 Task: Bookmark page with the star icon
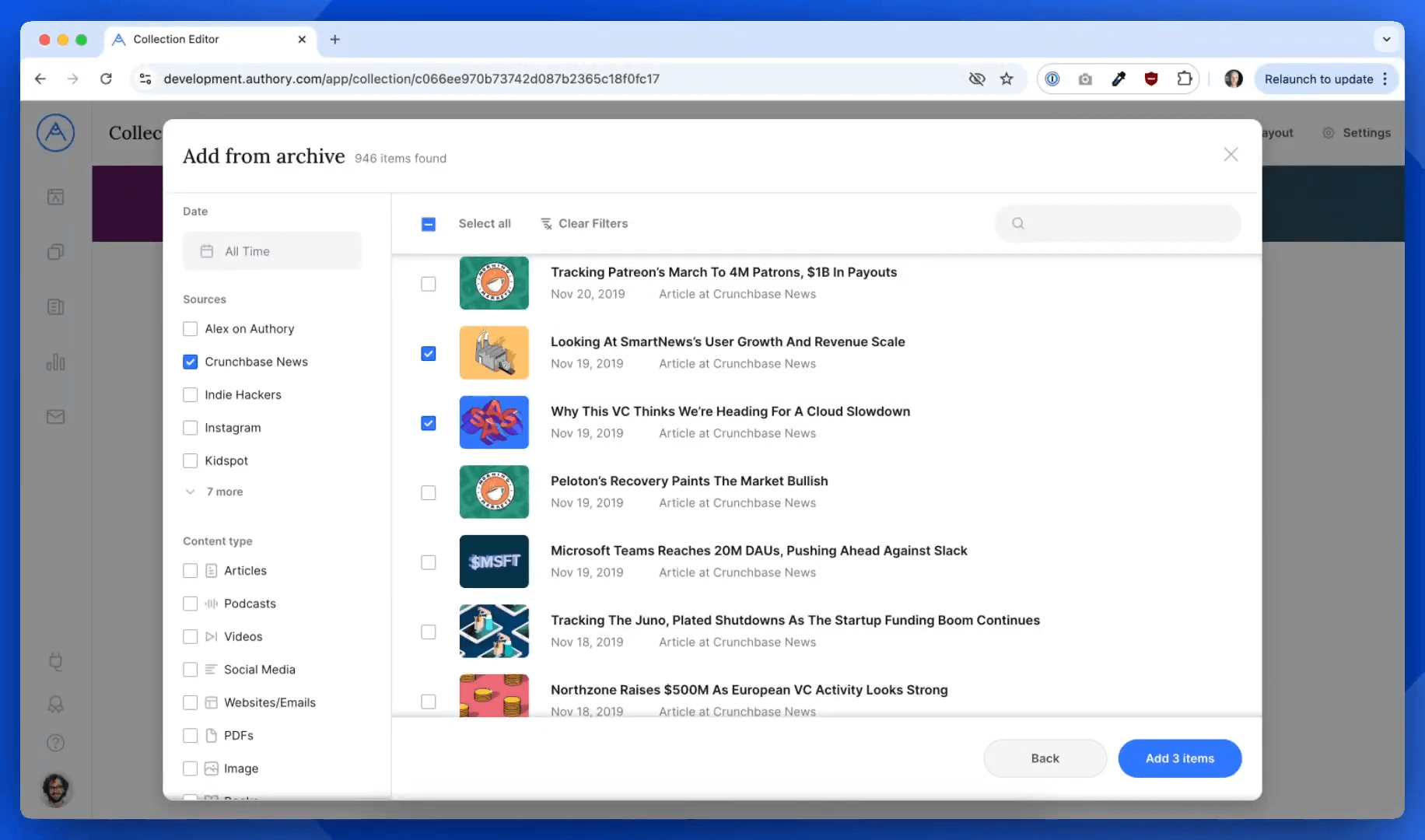tap(1007, 79)
